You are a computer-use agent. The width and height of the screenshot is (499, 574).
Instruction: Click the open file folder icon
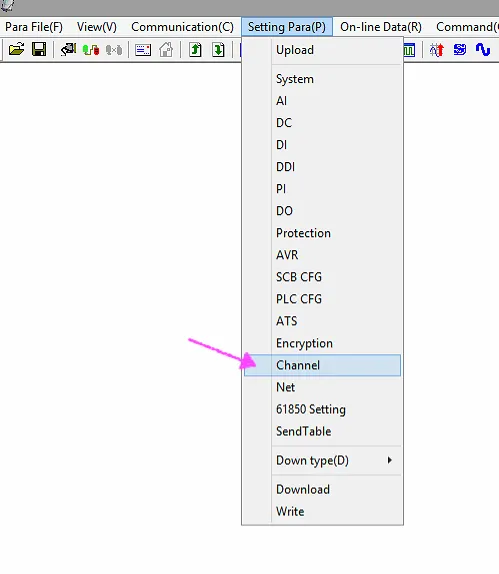click(16, 49)
